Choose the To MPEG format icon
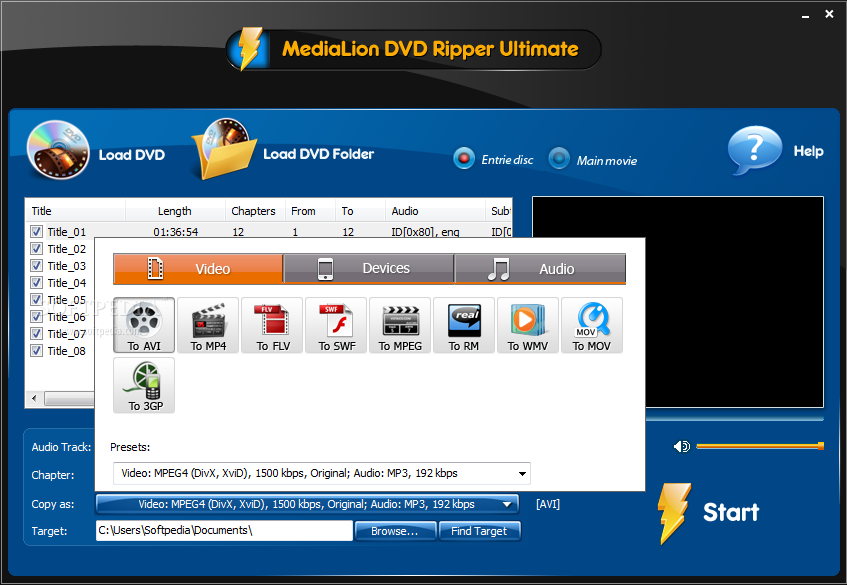This screenshot has height=585, width=847. [x=400, y=325]
